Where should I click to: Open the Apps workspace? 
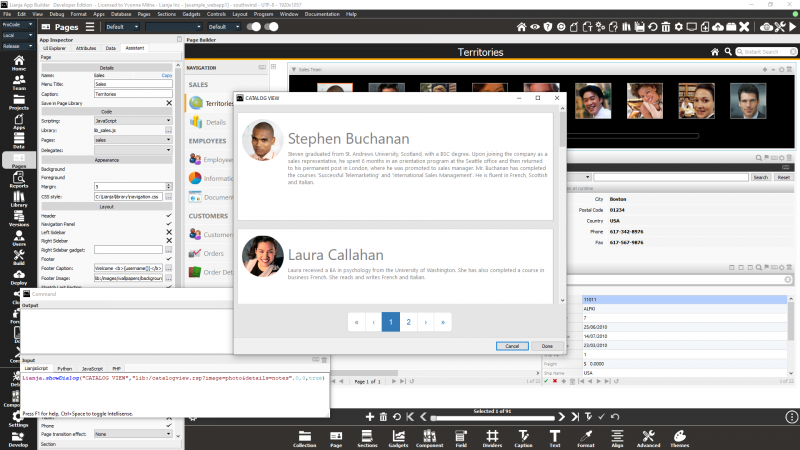coord(19,121)
